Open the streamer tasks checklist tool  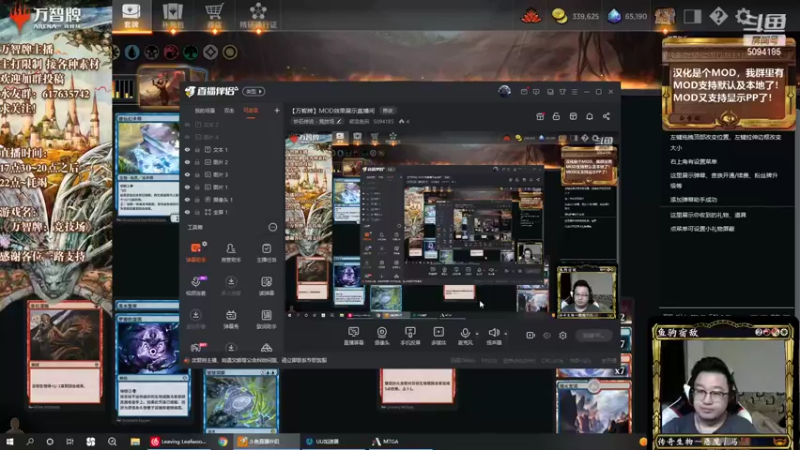[266, 253]
